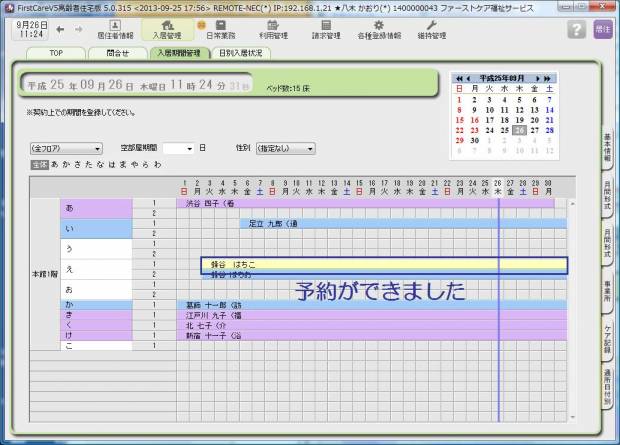Switch to the 日別入居状況 tab
Image resolution: width=620 pixels, height=445 pixels.
(x=241, y=53)
